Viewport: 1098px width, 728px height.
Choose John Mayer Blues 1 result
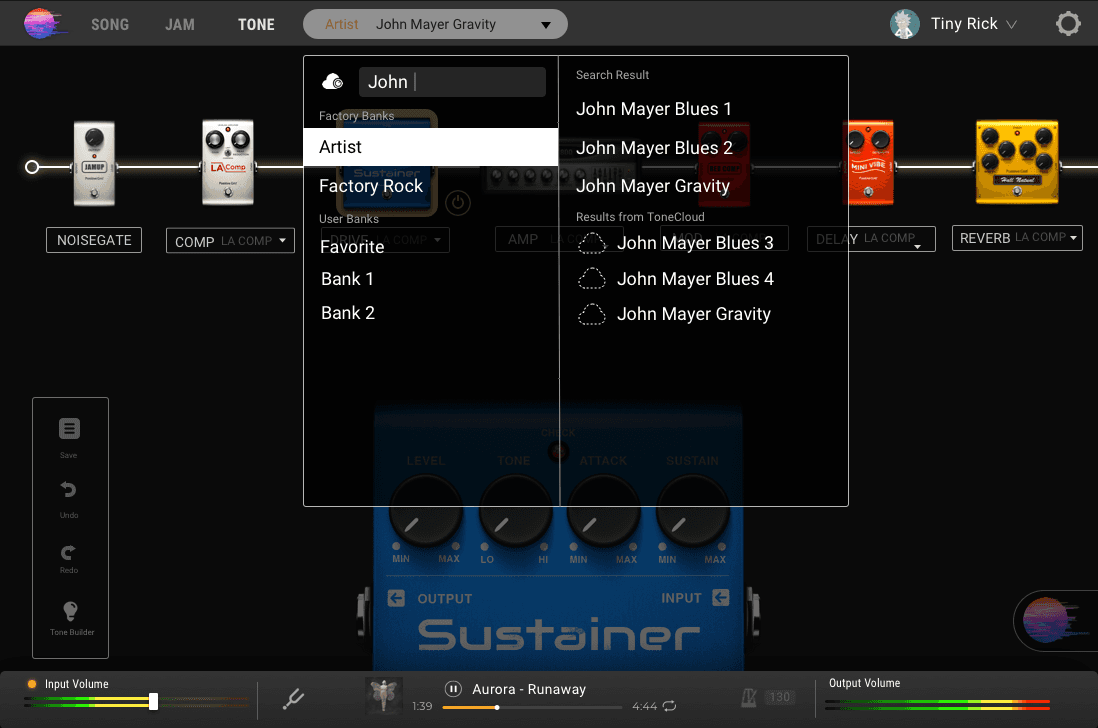(653, 109)
